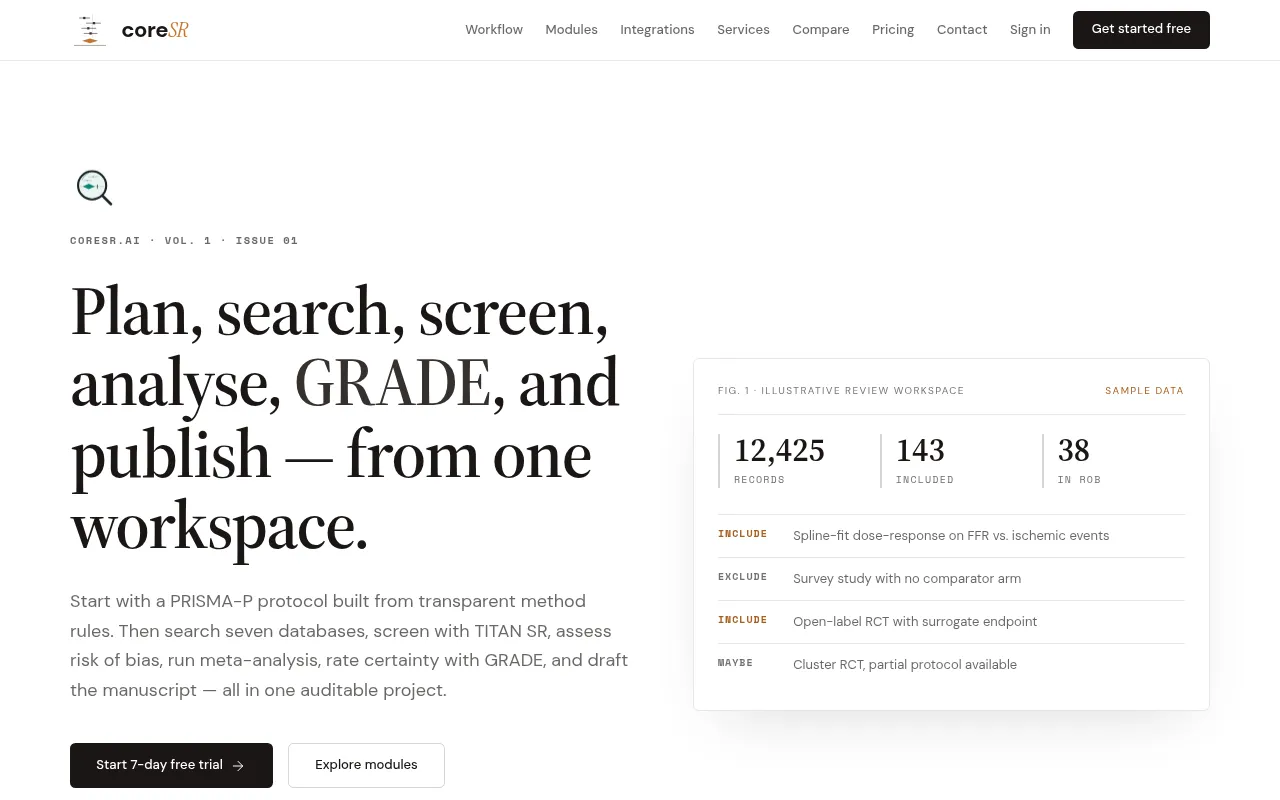Click the Fig. 1 Illustrative Review Workspace caption
The width and height of the screenshot is (1280, 800).
(841, 391)
